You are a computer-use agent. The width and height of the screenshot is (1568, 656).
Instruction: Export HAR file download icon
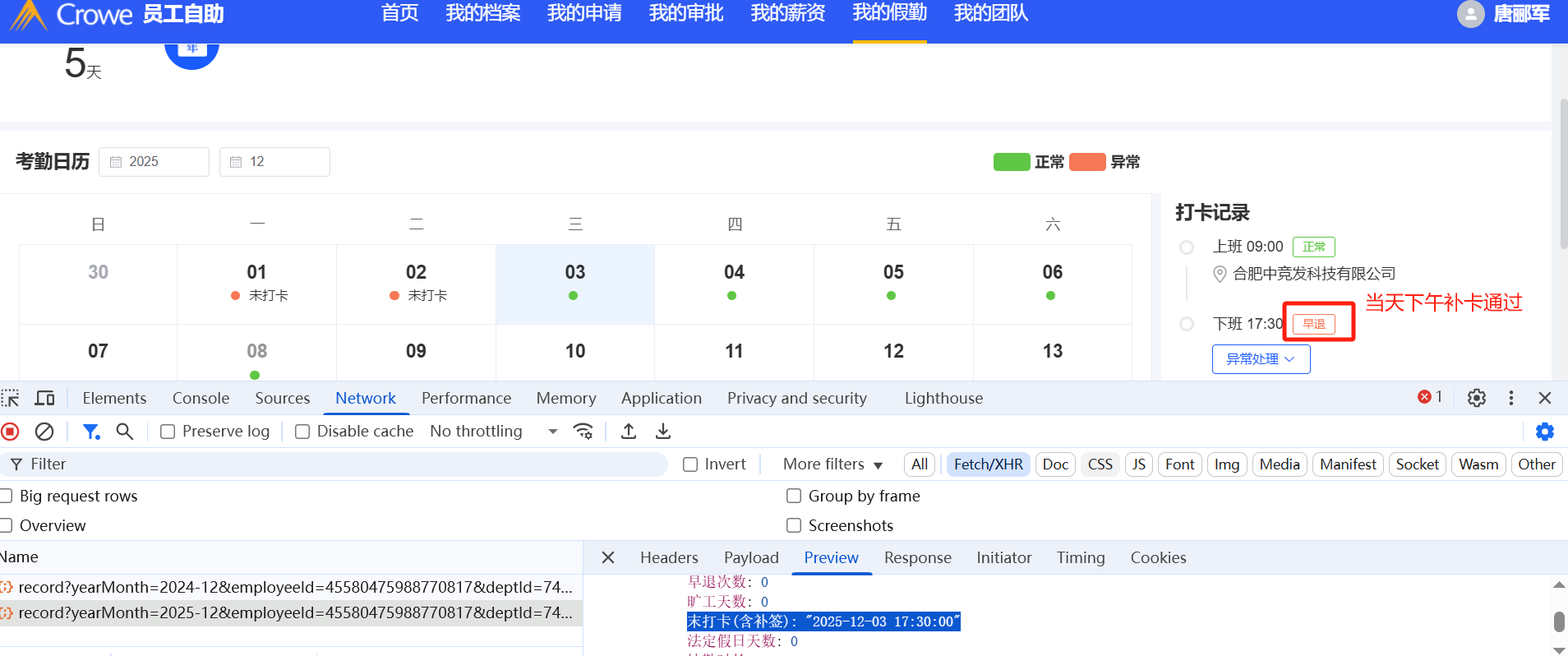tap(663, 432)
